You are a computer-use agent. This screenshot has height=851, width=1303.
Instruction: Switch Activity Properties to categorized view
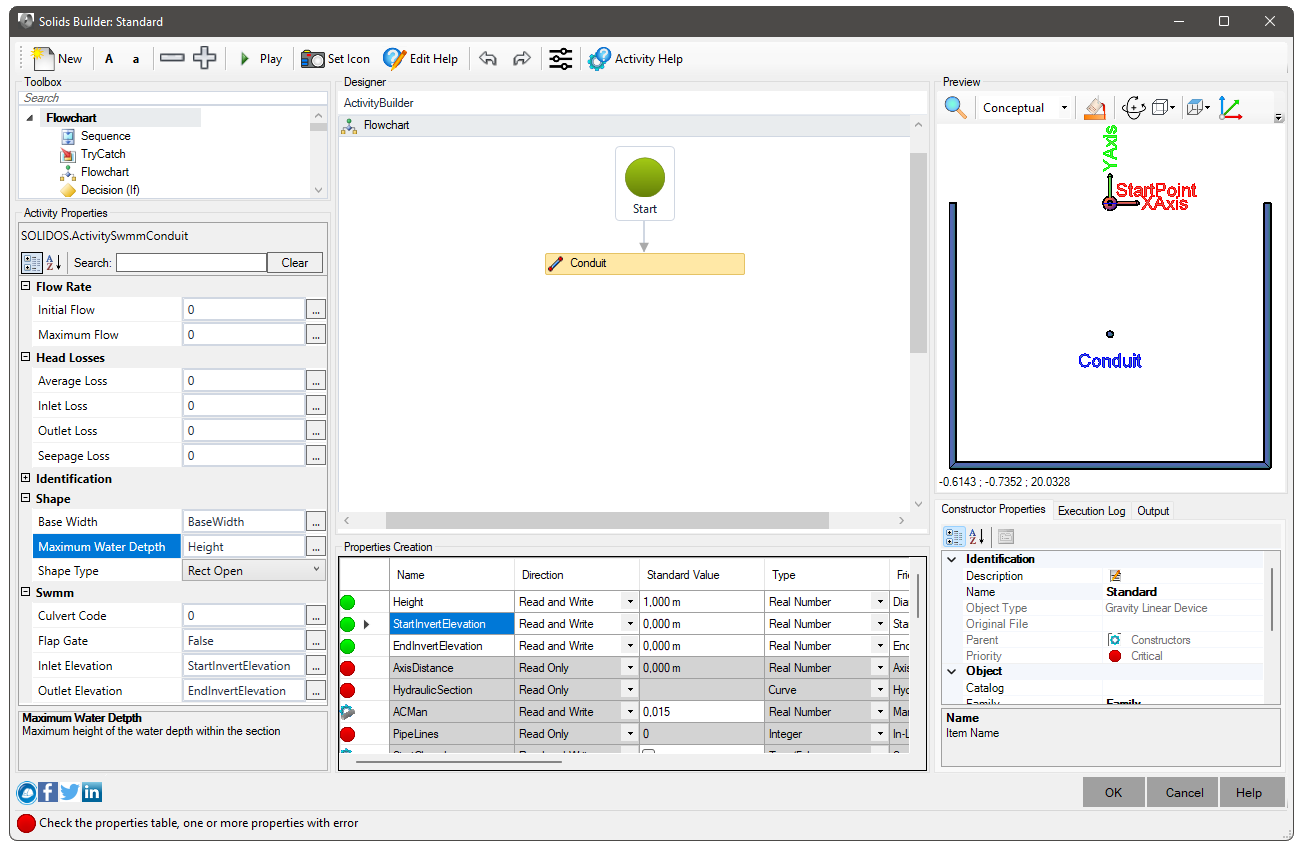(x=32, y=263)
